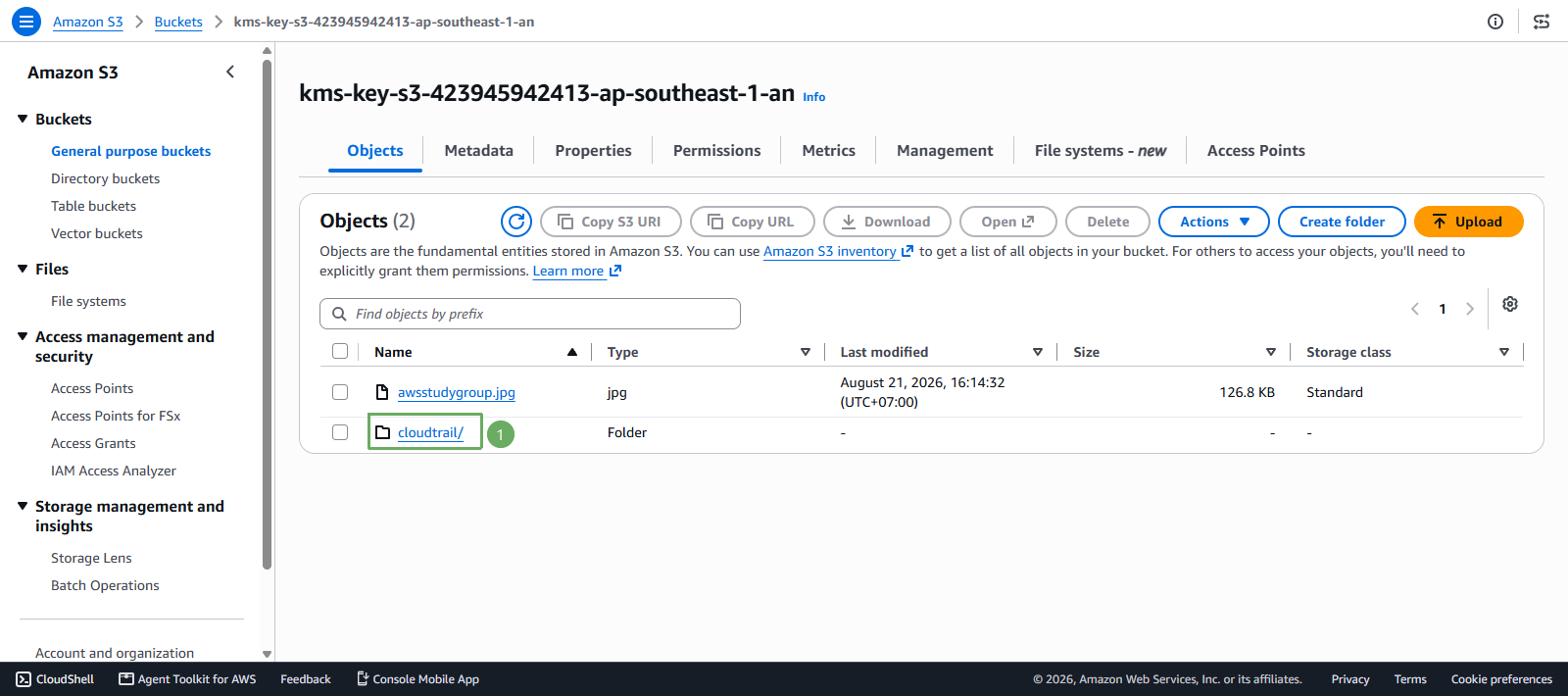
Task: Focus the Find objects by prefix field
Action: click(530, 314)
